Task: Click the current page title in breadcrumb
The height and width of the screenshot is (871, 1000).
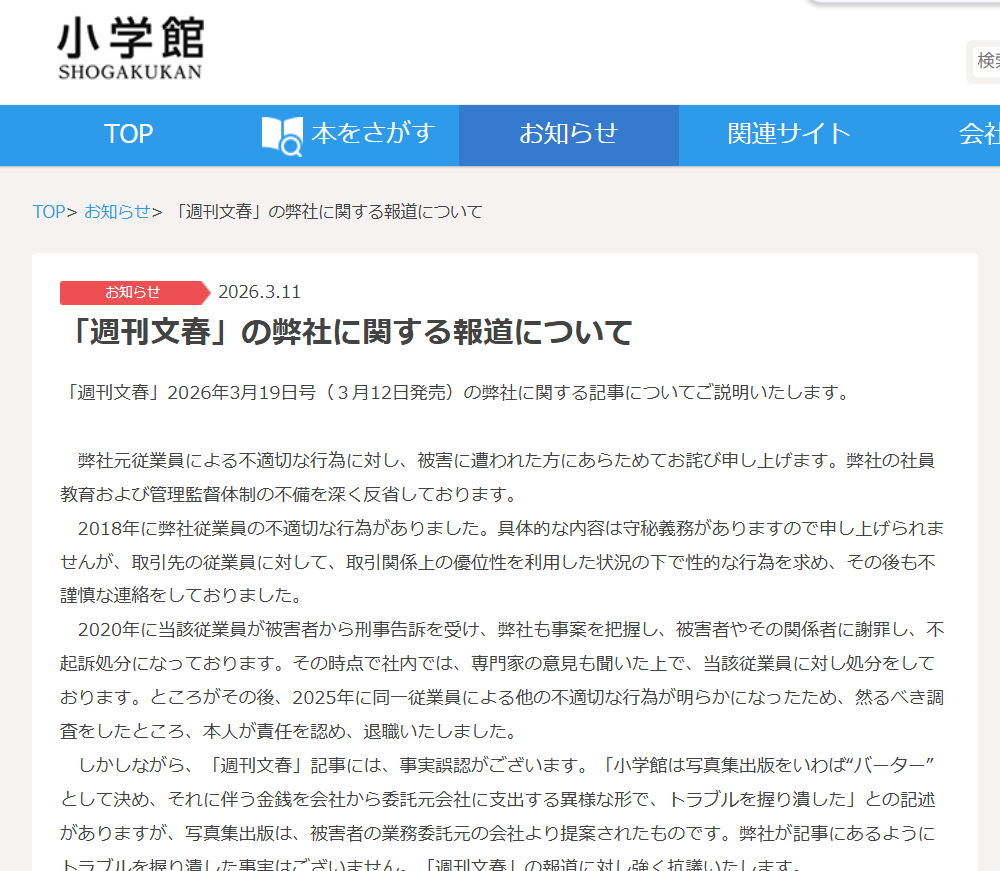Action: coord(328,211)
